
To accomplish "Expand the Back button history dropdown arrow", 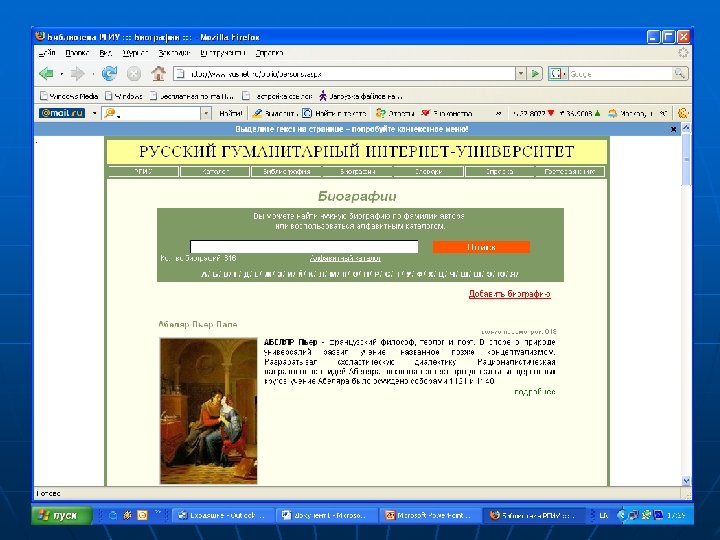I will pos(62,74).
